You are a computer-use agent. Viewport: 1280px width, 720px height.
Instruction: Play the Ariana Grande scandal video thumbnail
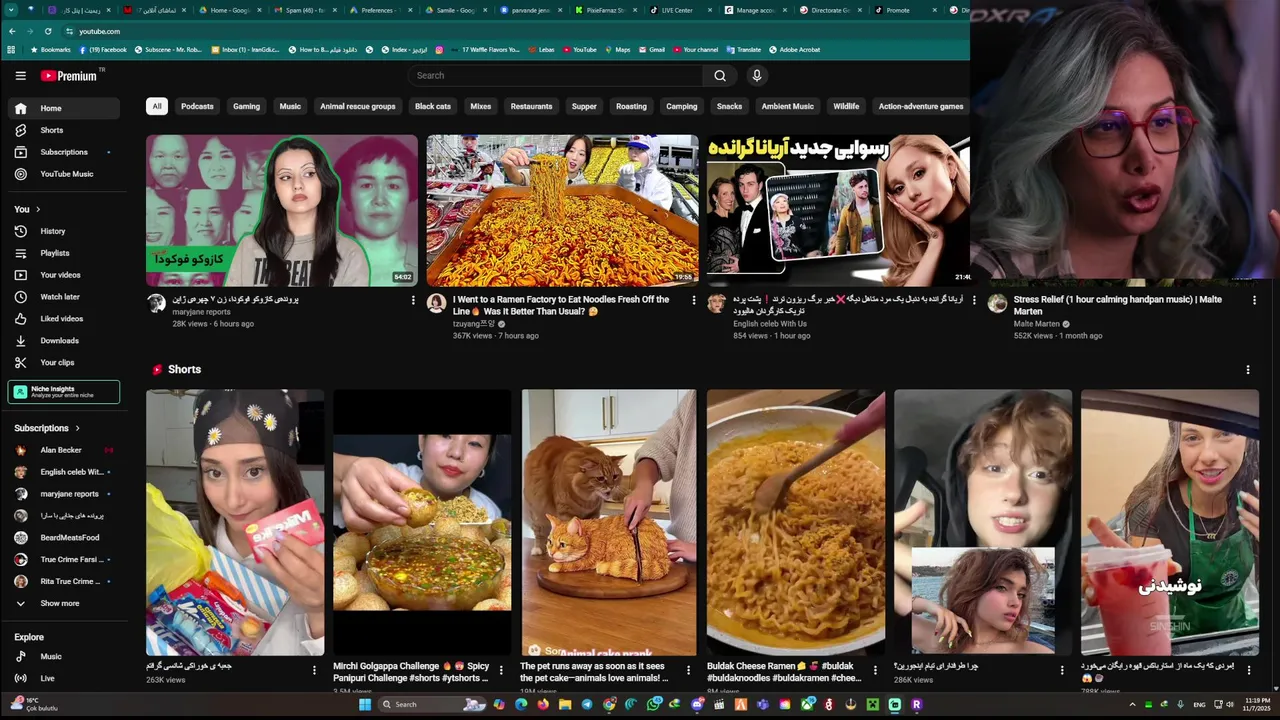pos(838,211)
